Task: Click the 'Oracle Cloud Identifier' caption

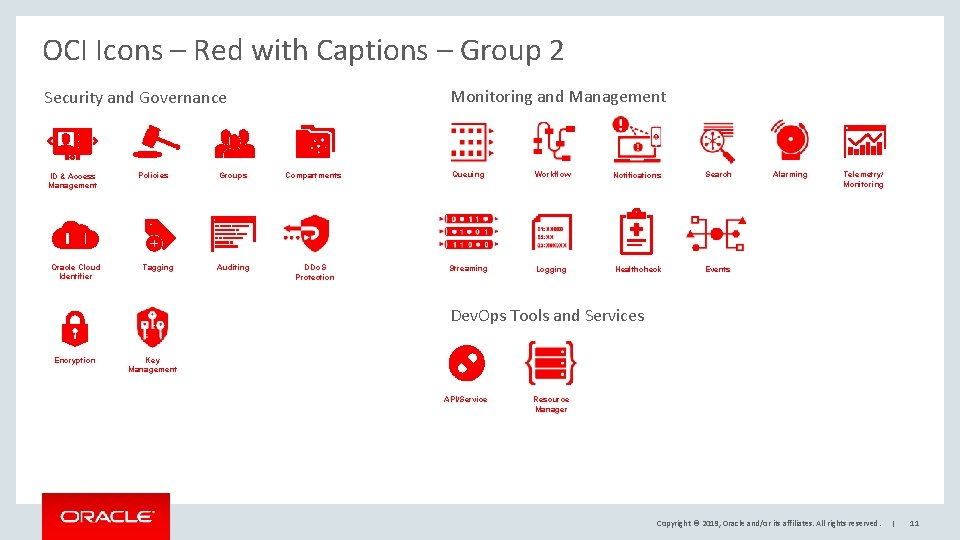Action: [x=76, y=272]
